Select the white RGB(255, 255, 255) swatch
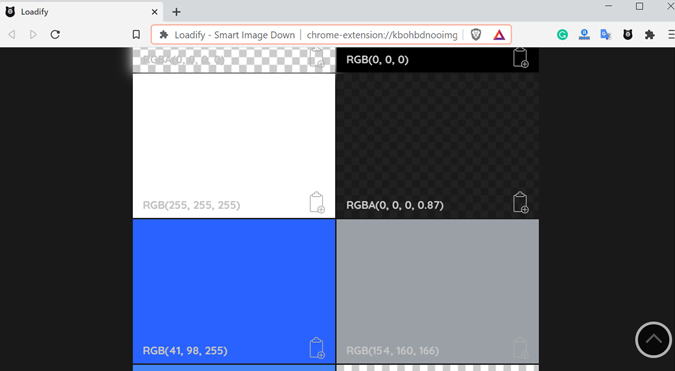The image size is (675, 371). click(234, 146)
